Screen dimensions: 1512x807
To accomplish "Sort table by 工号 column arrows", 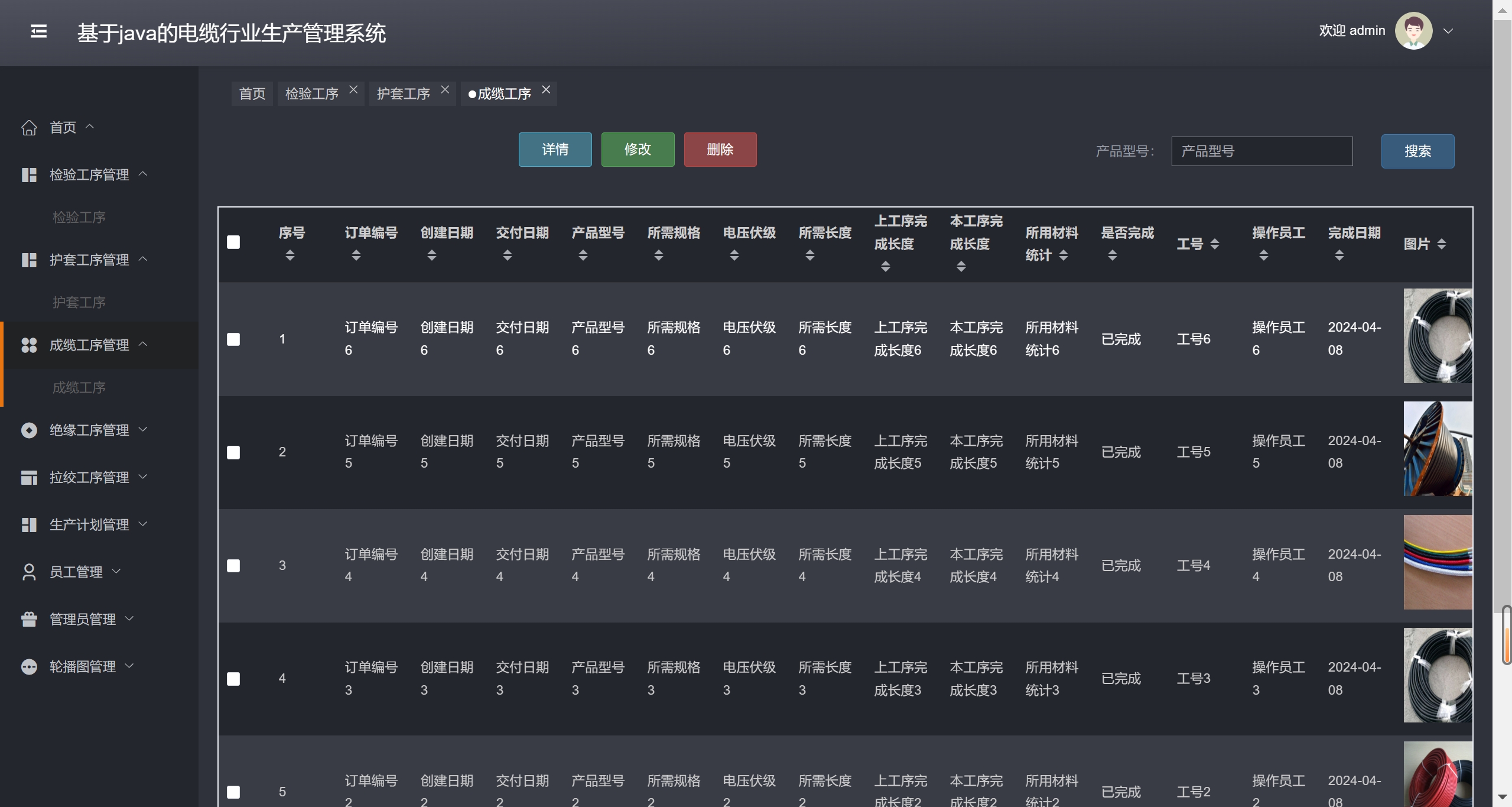I will pos(1214,244).
